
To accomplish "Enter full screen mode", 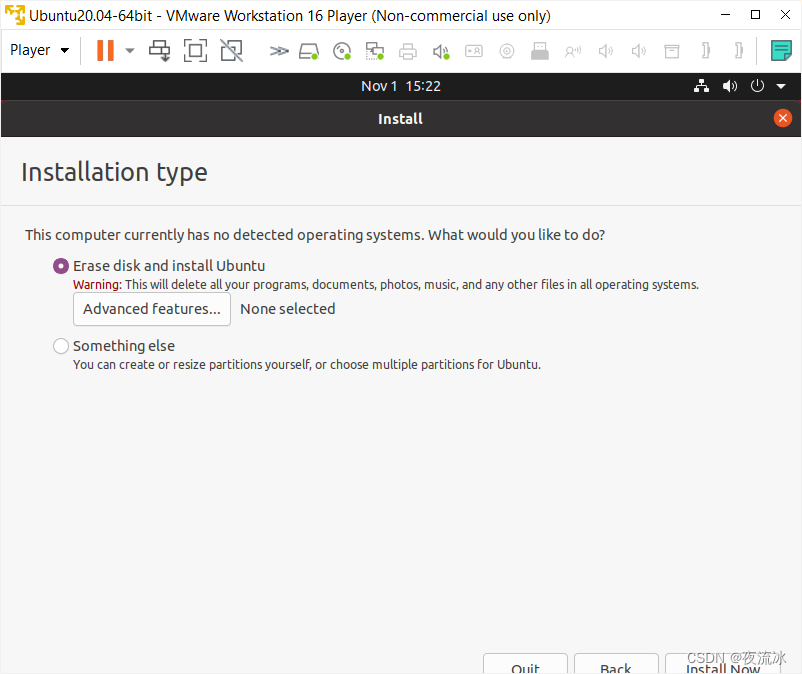I will [x=195, y=51].
